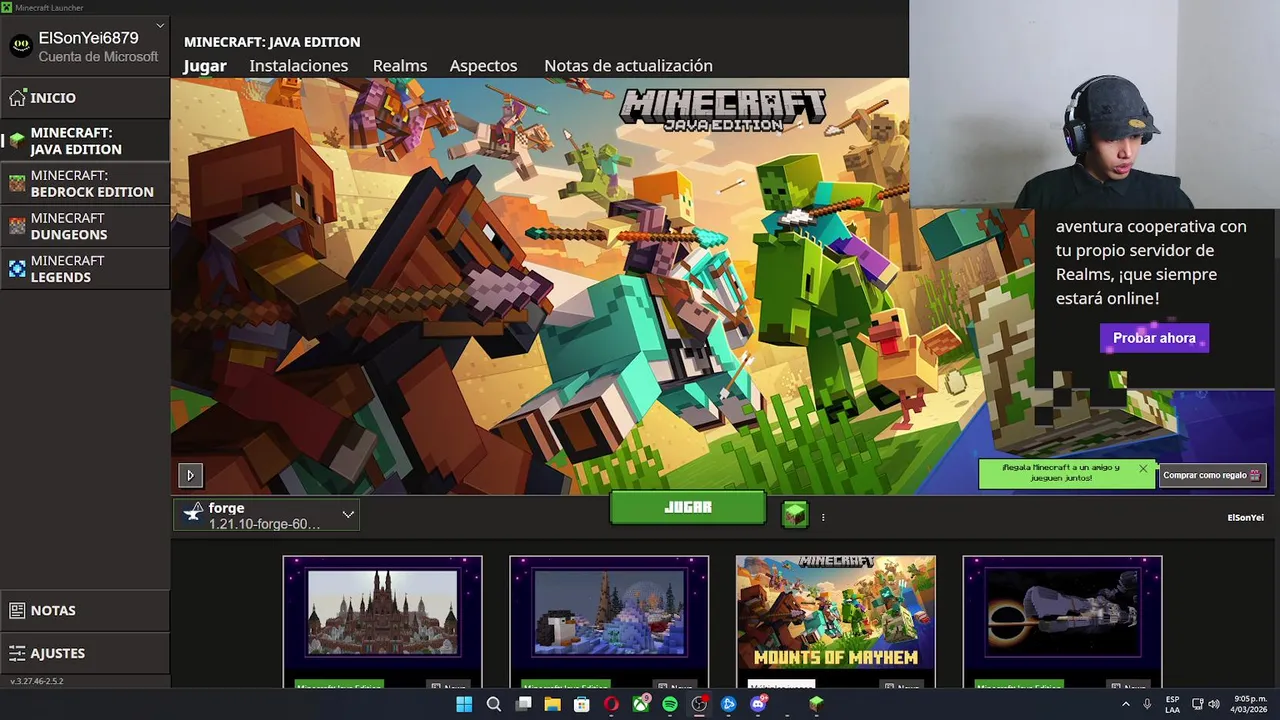Open the Windows Start menu

[x=464, y=704]
